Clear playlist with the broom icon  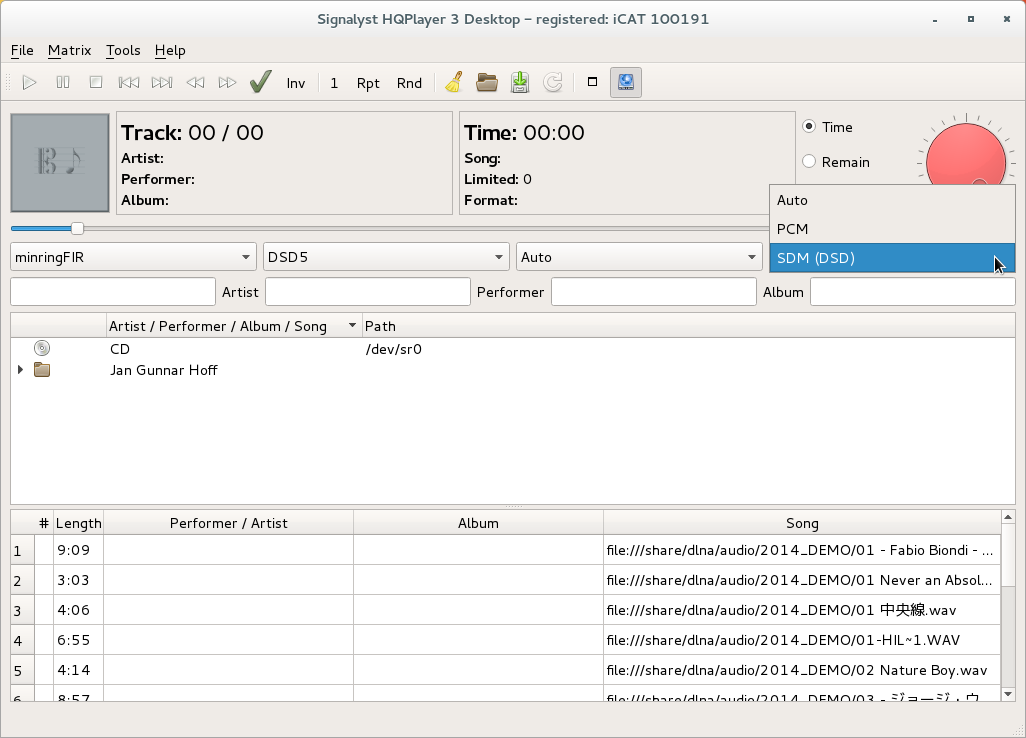(x=454, y=82)
